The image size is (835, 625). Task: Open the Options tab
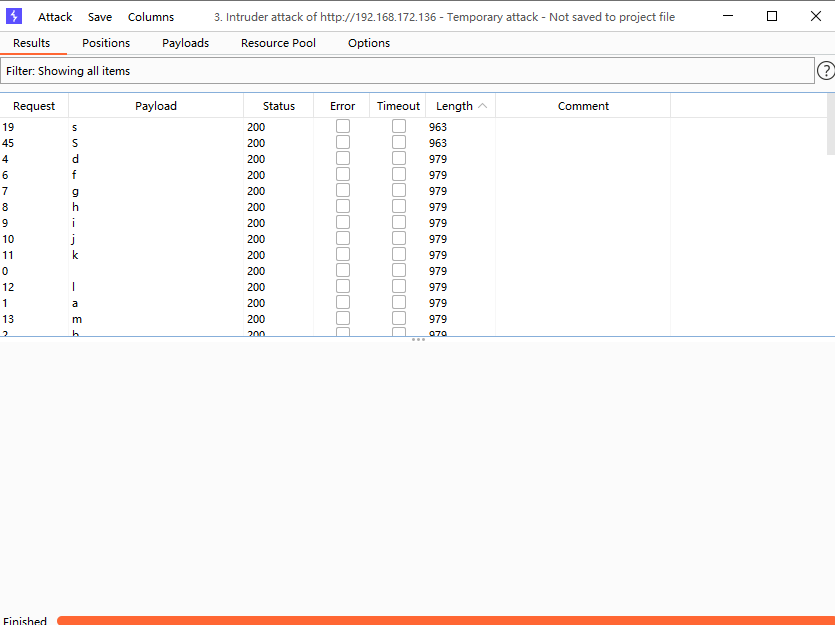[x=369, y=43]
